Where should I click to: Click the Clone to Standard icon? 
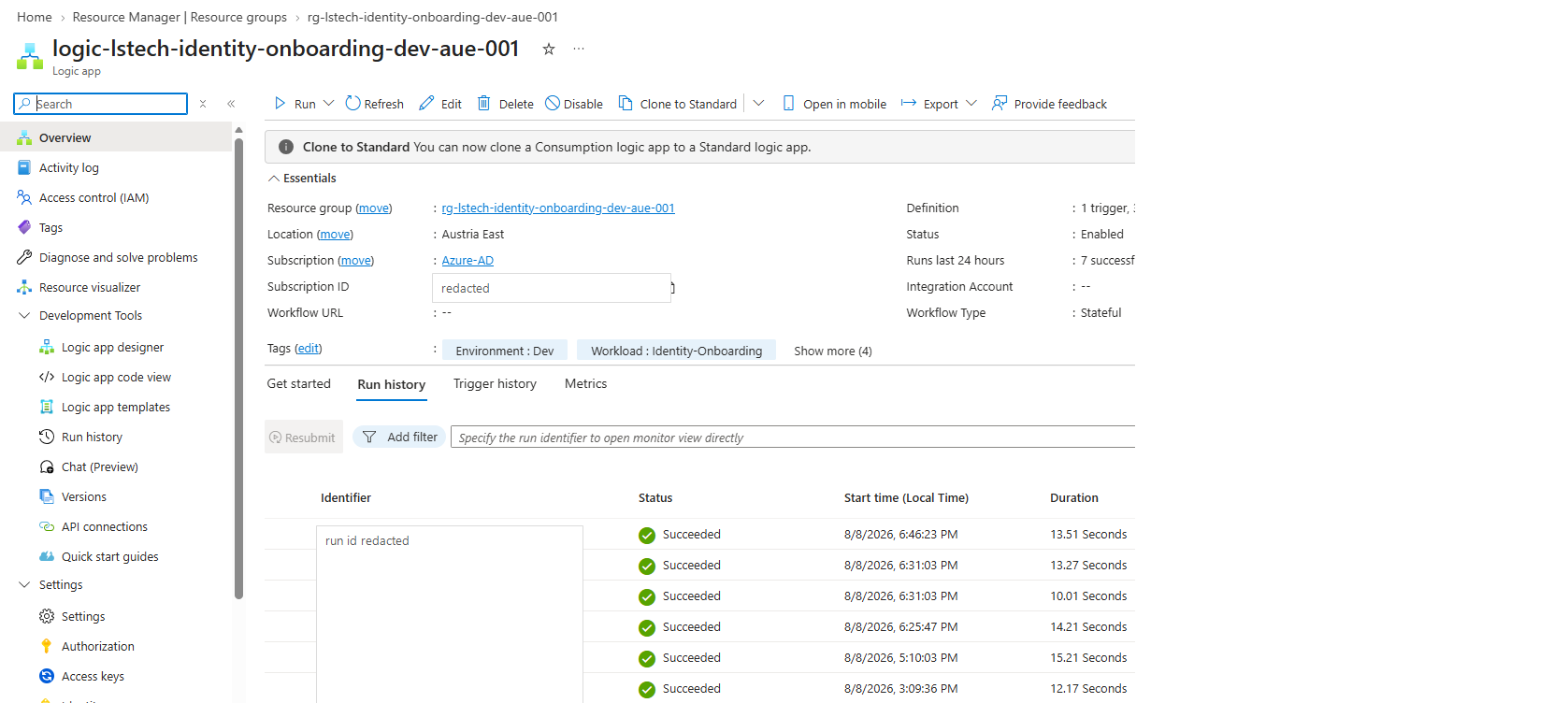point(626,103)
